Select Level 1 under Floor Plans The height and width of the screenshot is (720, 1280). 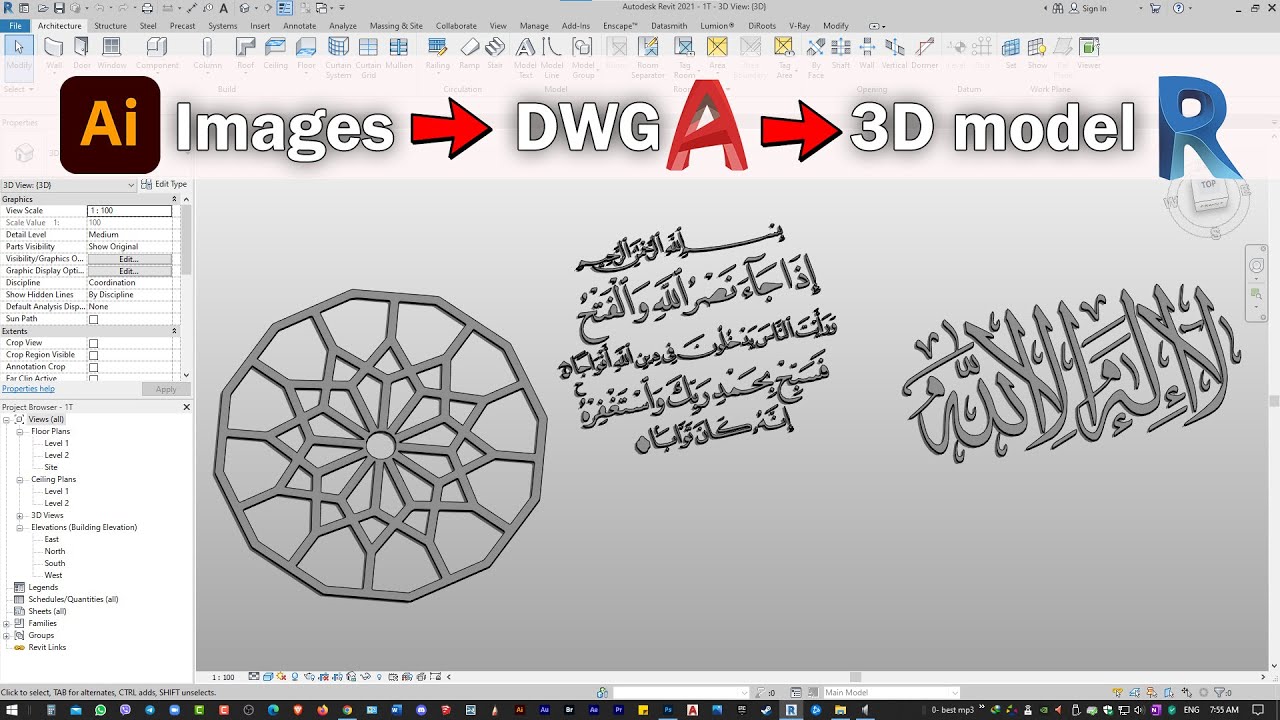click(57, 443)
